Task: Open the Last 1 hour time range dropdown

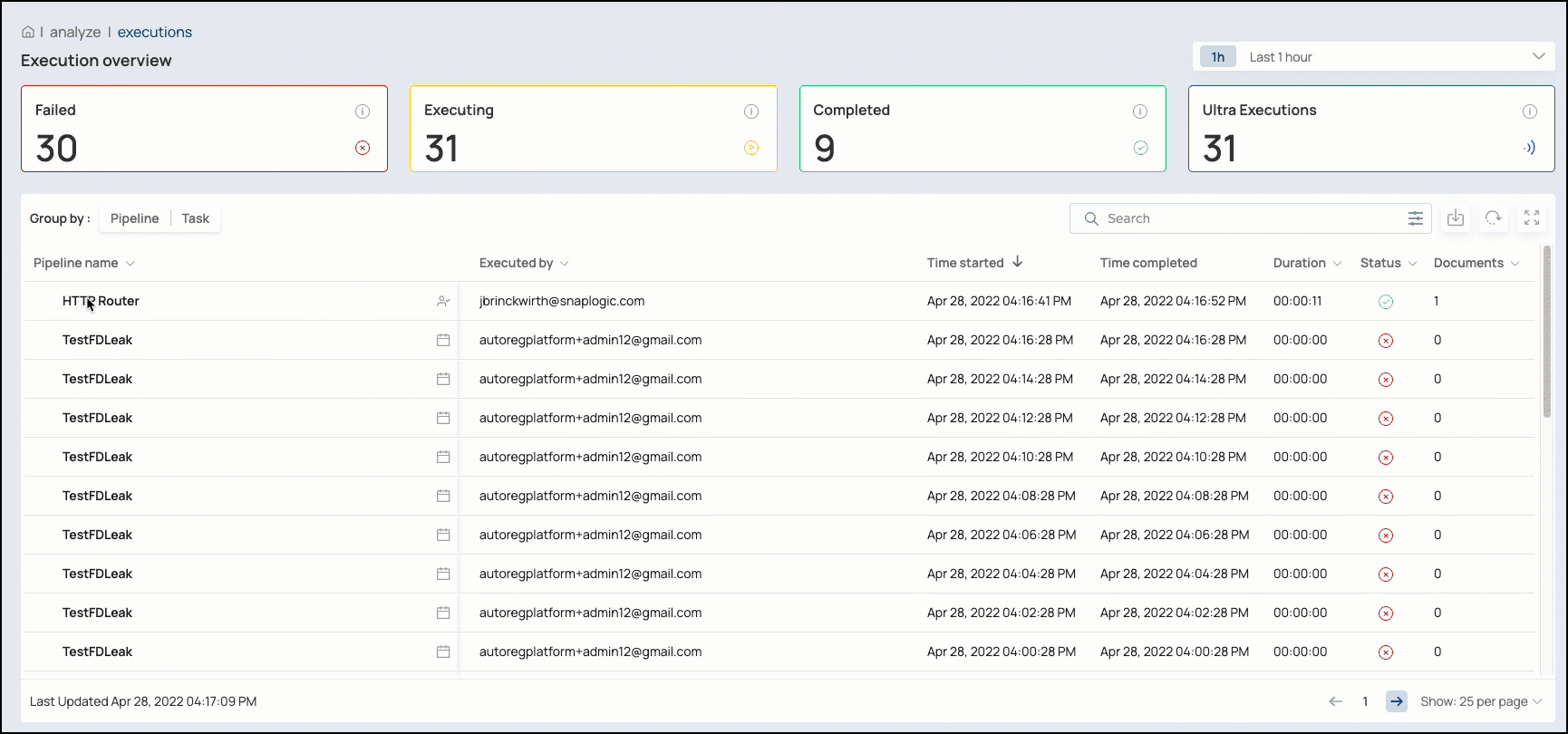Action: tap(1373, 56)
